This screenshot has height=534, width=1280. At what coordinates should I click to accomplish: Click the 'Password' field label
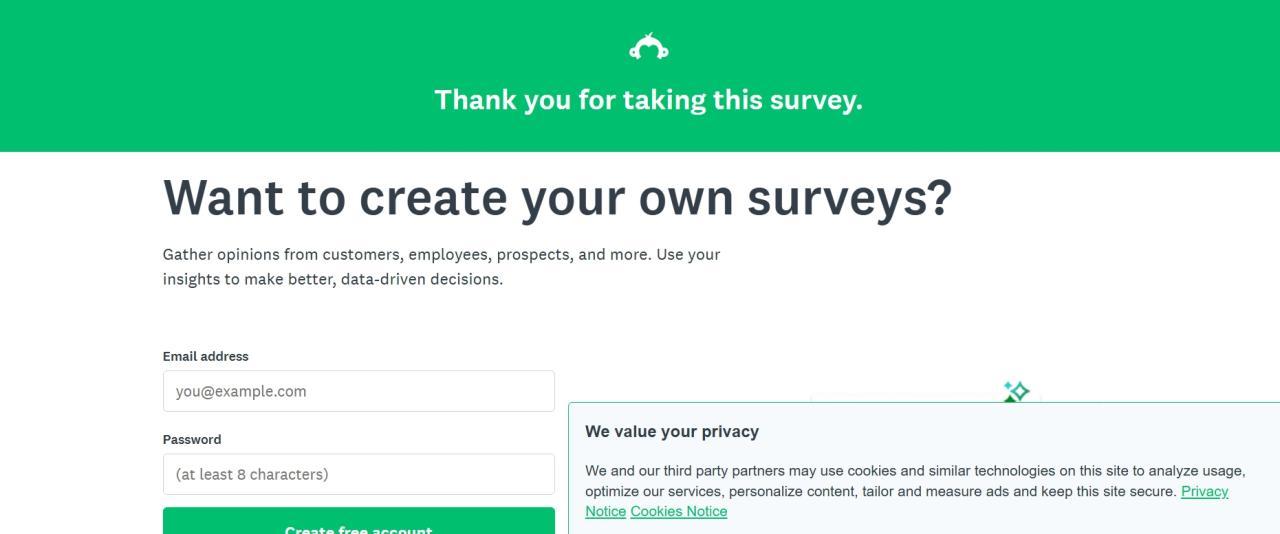(x=192, y=439)
